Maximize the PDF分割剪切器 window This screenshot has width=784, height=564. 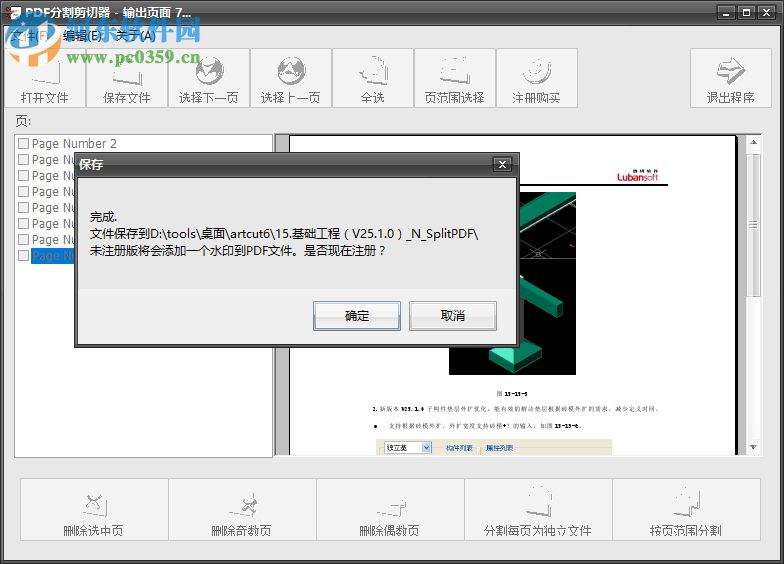[x=746, y=12]
